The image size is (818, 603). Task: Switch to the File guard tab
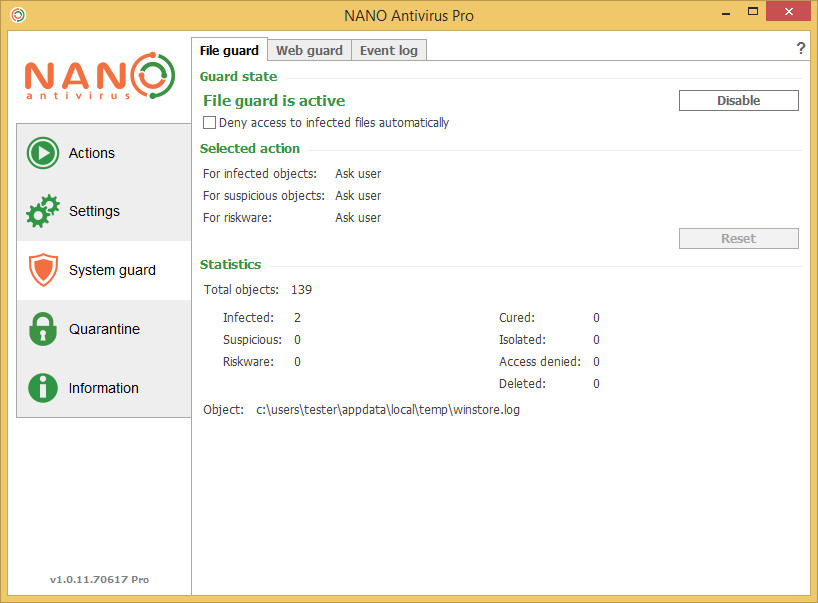pyautogui.click(x=229, y=50)
